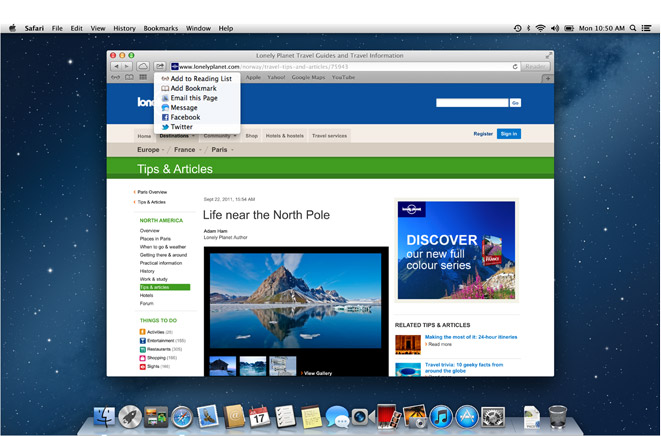The height and width of the screenshot is (436, 661).
Task: Open Safari compass in the Dock
Action: point(182,417)
